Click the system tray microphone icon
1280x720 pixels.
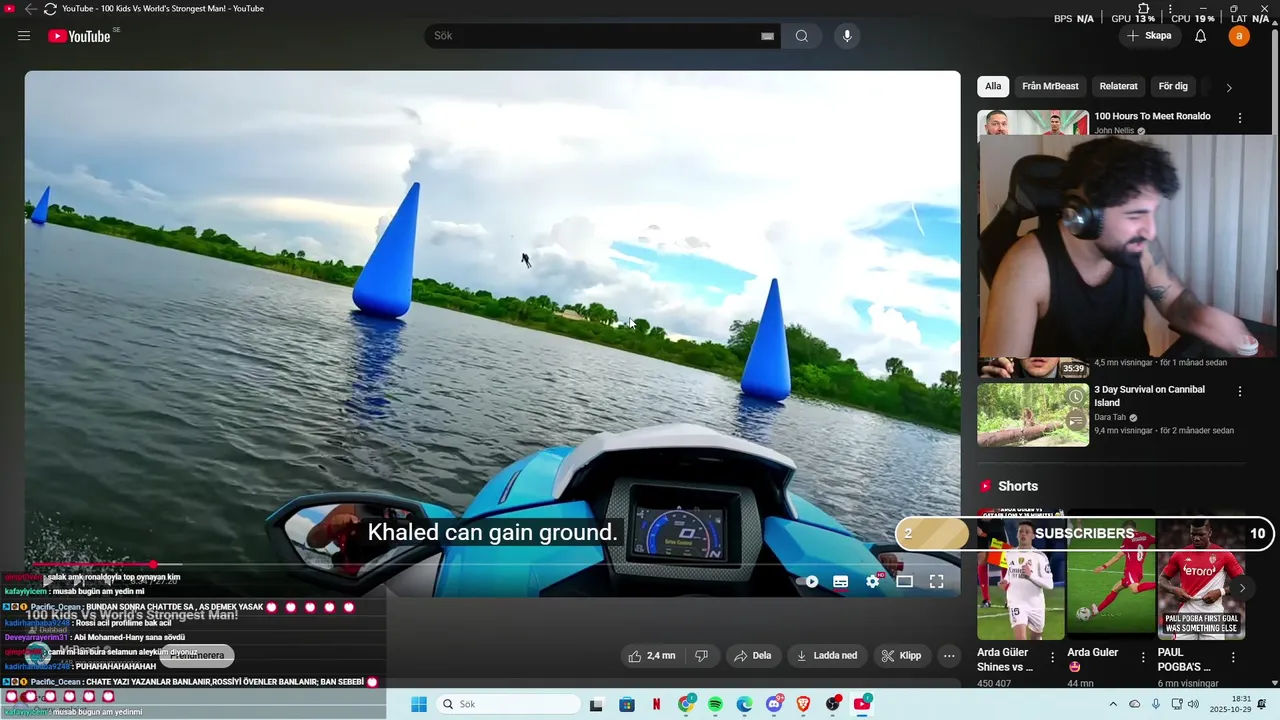[1156, 704]
